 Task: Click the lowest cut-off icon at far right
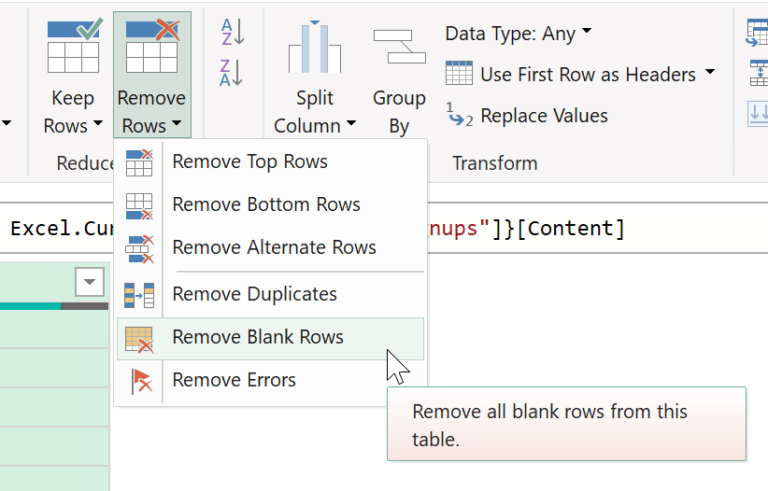point(758,113)
